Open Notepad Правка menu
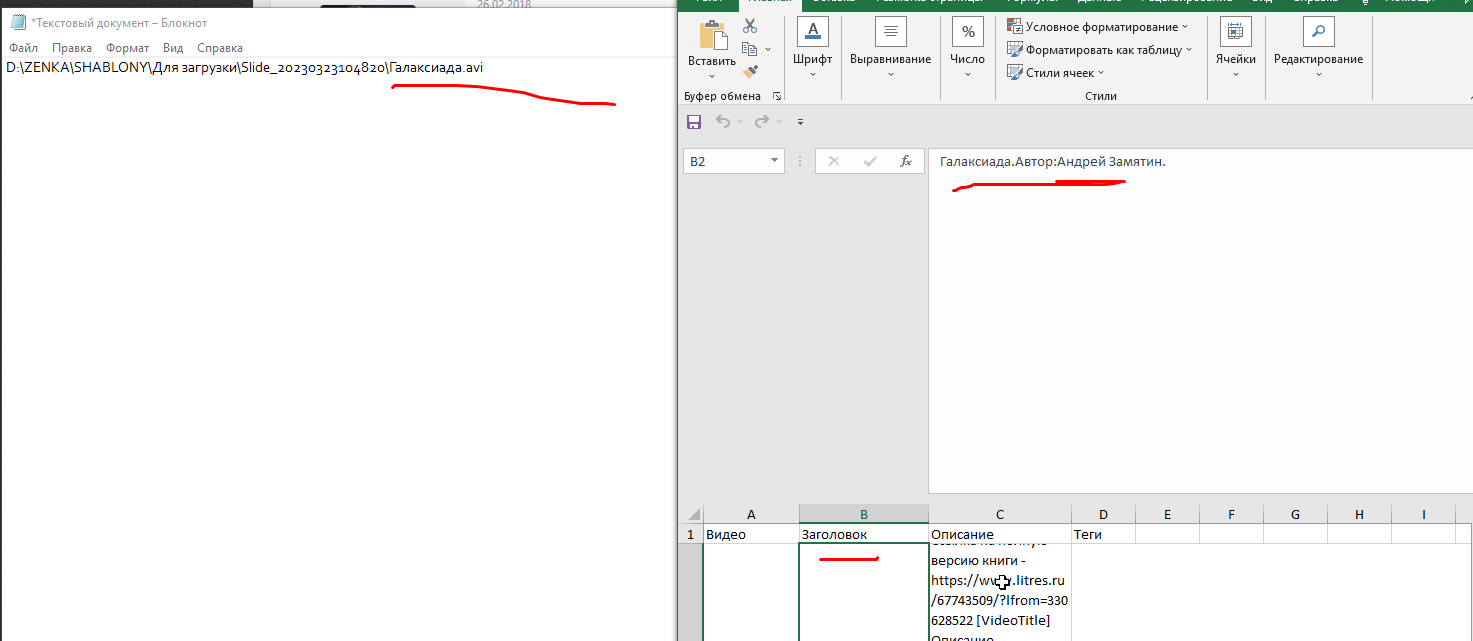This screenshot has height=641, width=1473. [72, 48]
